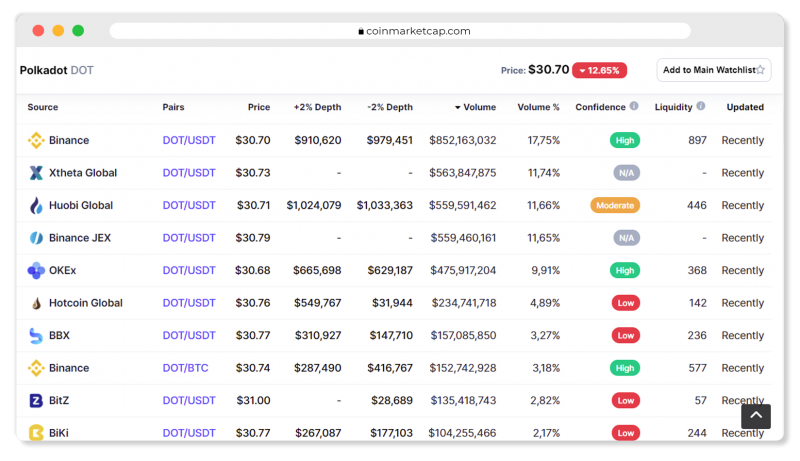Sort by Pairs column header
This screenshot has height=461, width=800.
click(x=173, y=107)
